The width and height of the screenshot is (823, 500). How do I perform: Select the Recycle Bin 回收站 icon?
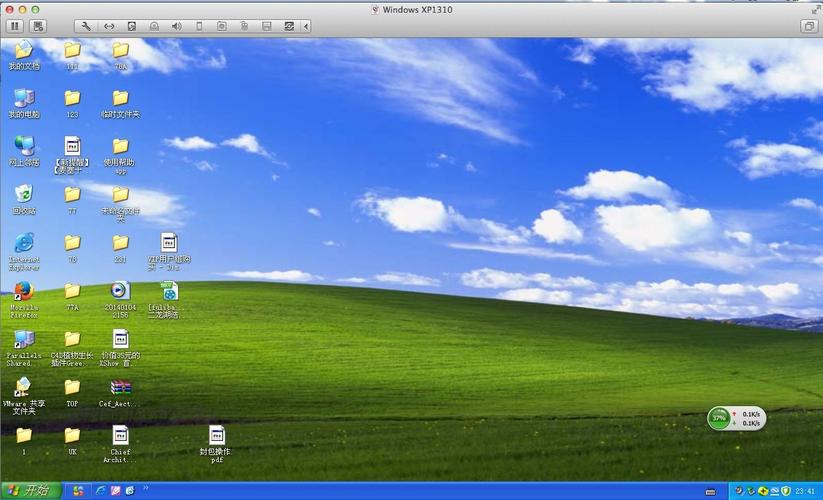click(x=24, y=199)
